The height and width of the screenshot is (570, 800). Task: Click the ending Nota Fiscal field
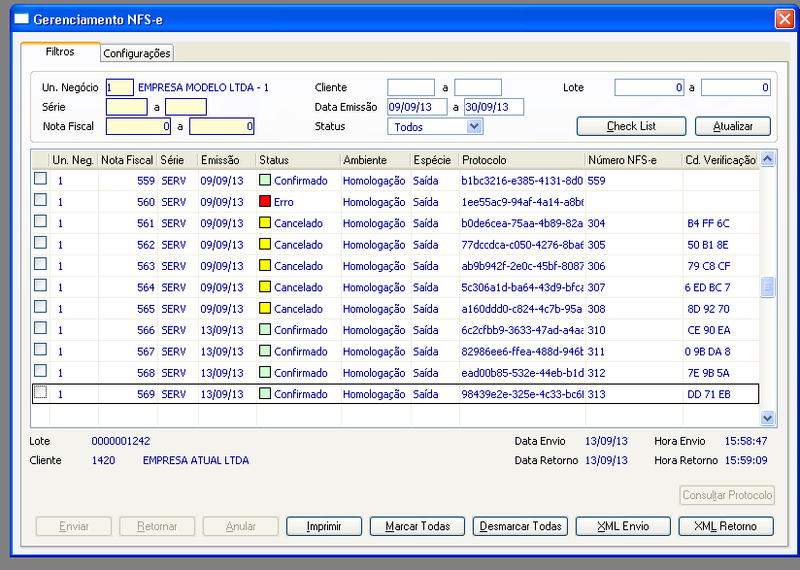pyautogui.click(x=221, y=126)
